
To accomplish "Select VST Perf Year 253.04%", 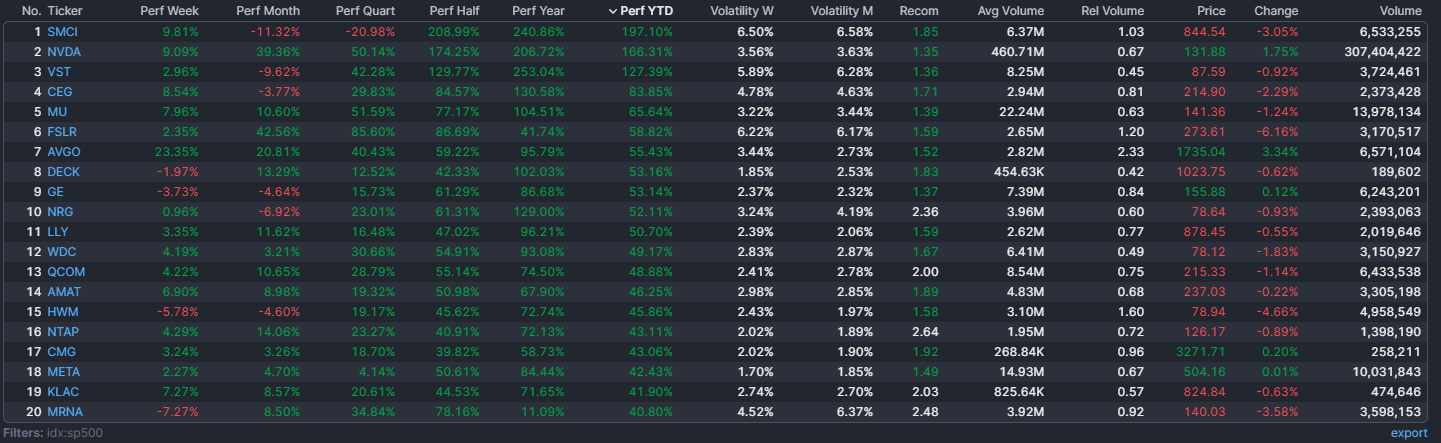I will coord(539,72).
